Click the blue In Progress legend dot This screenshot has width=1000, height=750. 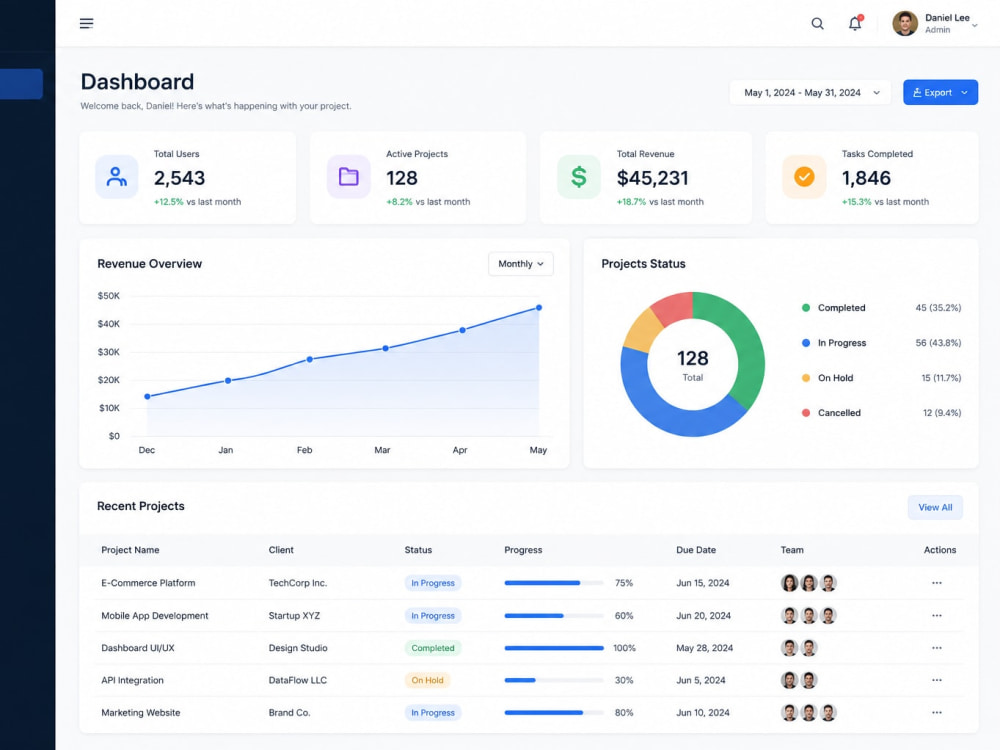(805, 343)
